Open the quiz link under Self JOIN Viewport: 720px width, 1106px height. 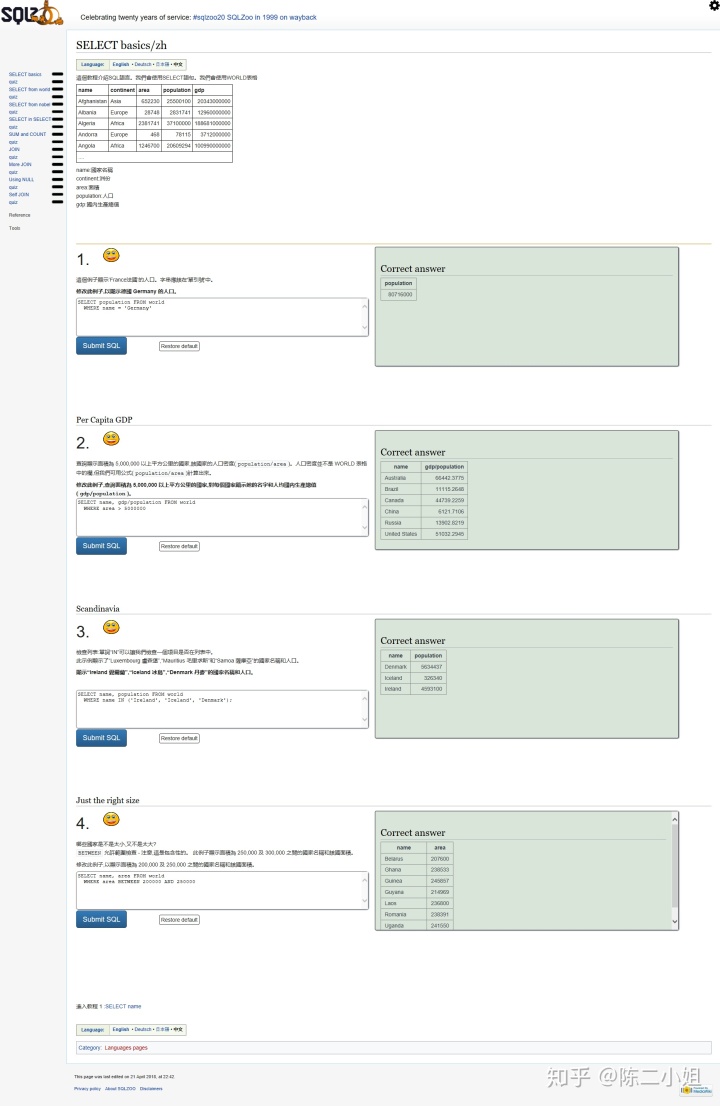13,202
